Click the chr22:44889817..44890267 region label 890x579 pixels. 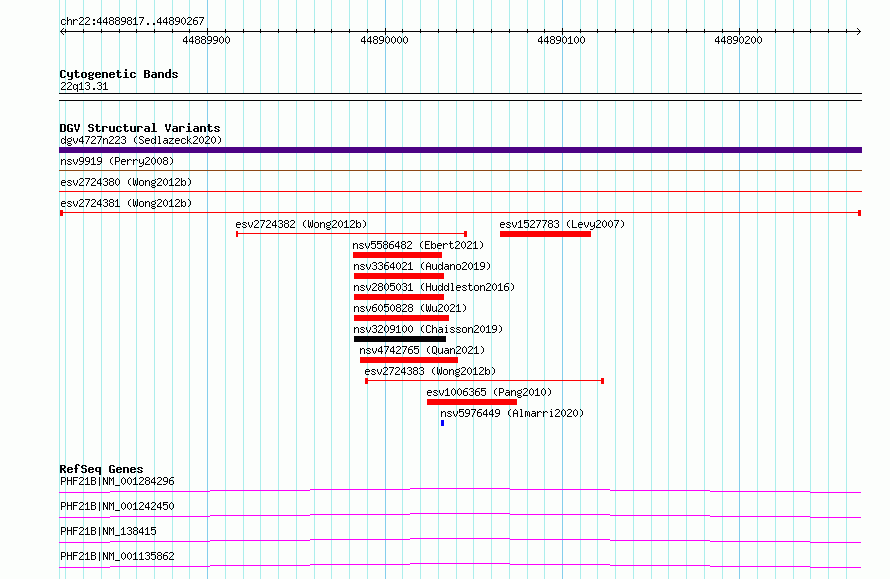click(132, 21)
